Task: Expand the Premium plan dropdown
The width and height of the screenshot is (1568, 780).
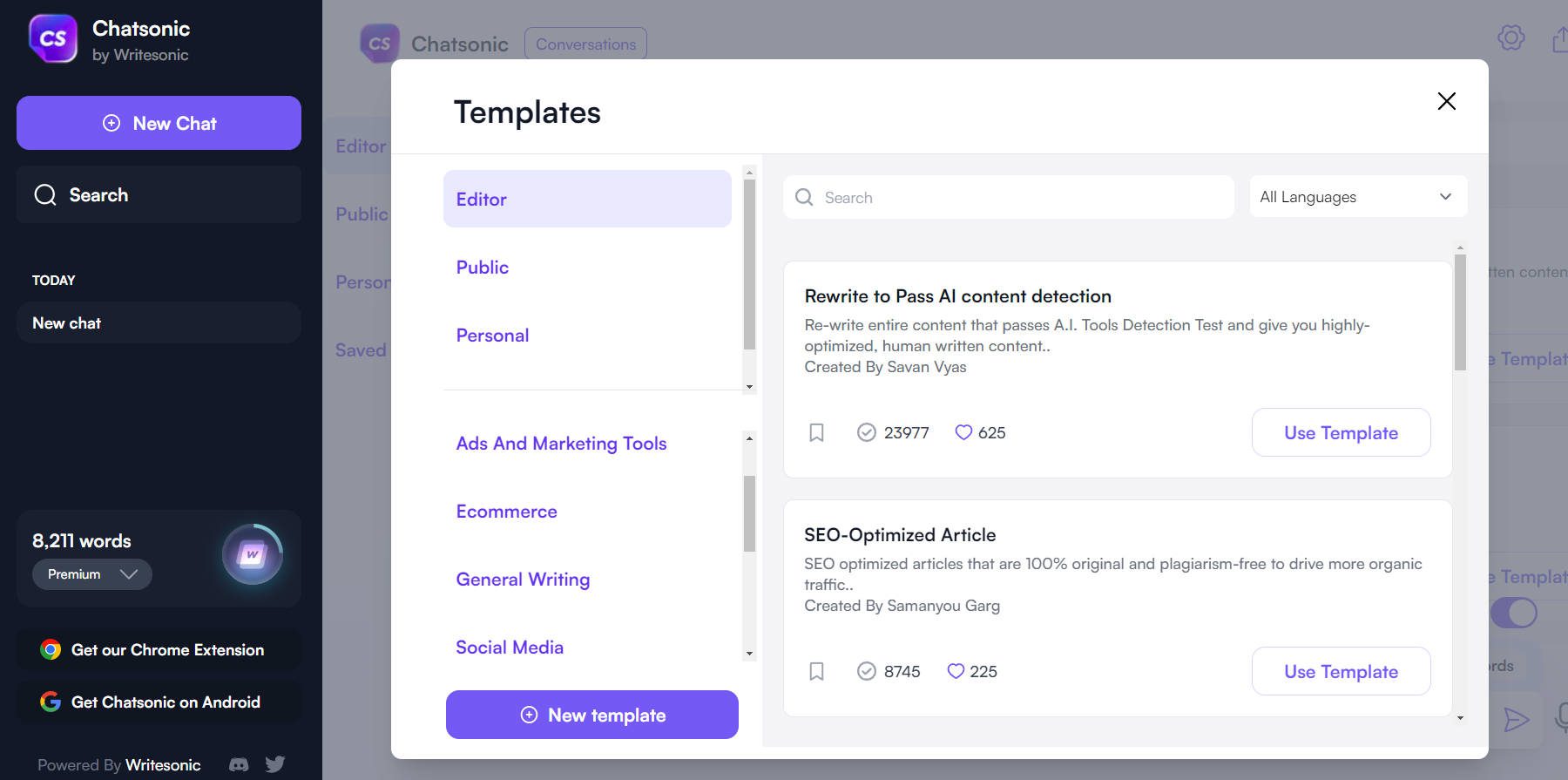Action: pyautogui.click(x=92, y=574)
